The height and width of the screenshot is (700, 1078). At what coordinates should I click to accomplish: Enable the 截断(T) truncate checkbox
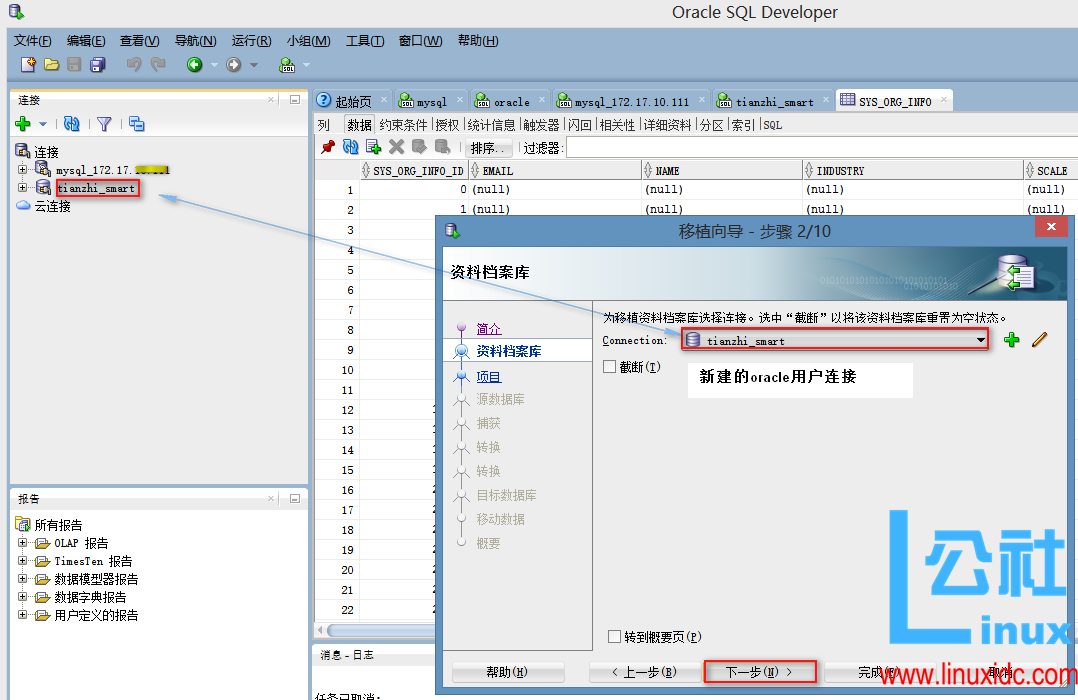[x=609, y=367]
